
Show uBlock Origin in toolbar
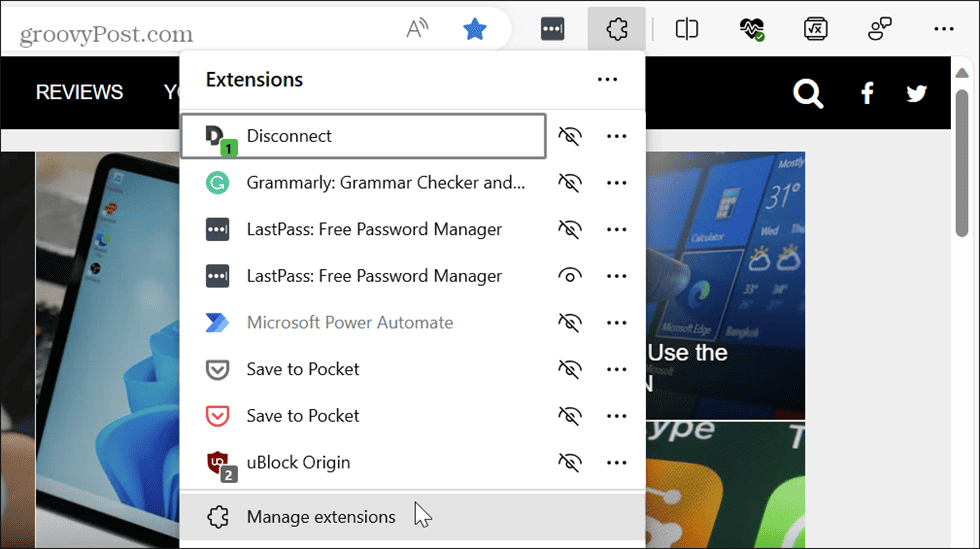[x=569, y=463]
